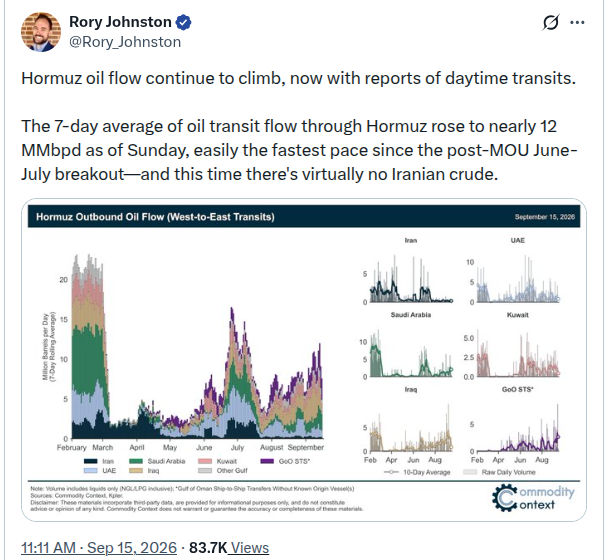Click the Hormuz Outbound Oil Flow title banner
This screenshot has width=611, height=560.
[304, 217]
